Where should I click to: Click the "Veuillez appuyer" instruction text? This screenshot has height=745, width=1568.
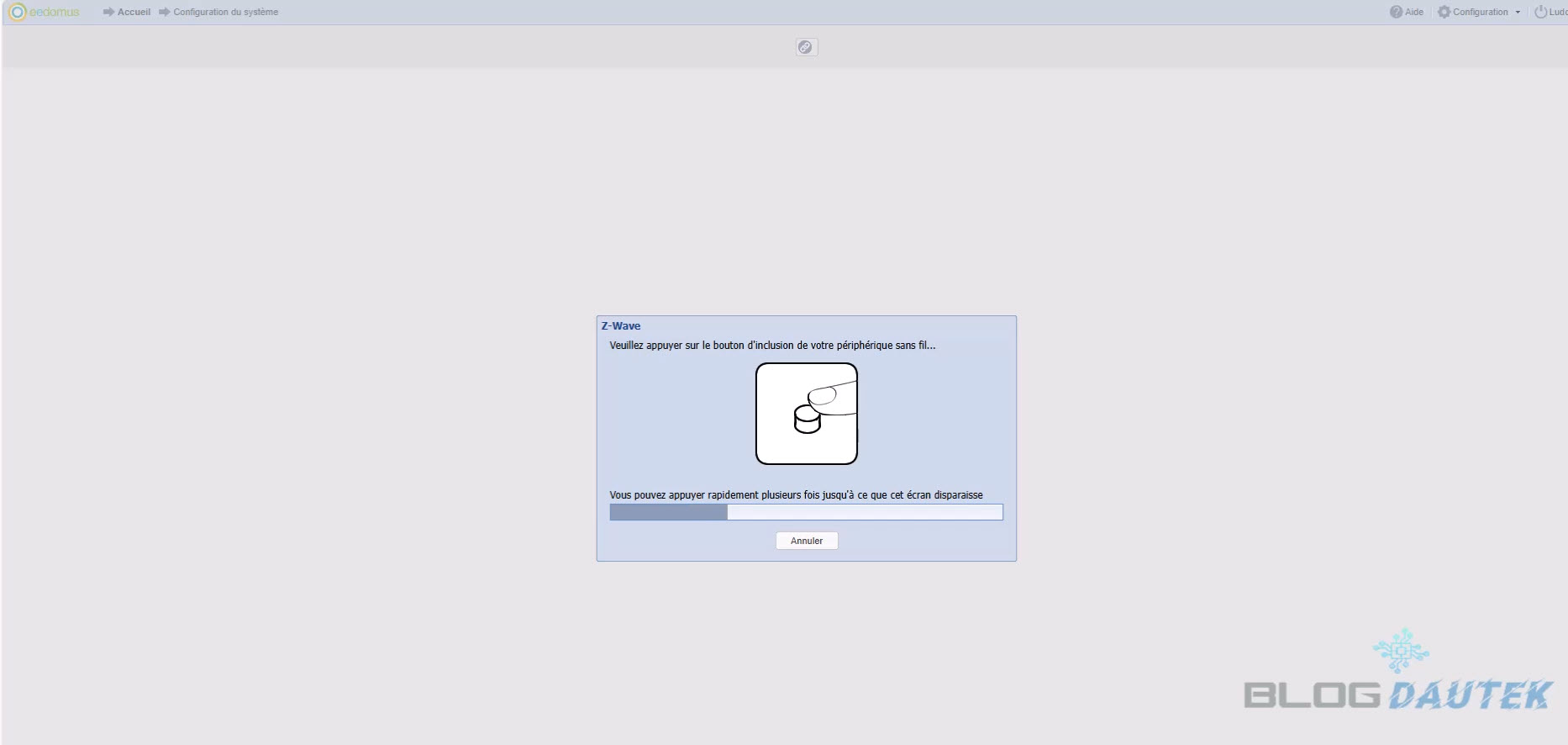point(772,346)
